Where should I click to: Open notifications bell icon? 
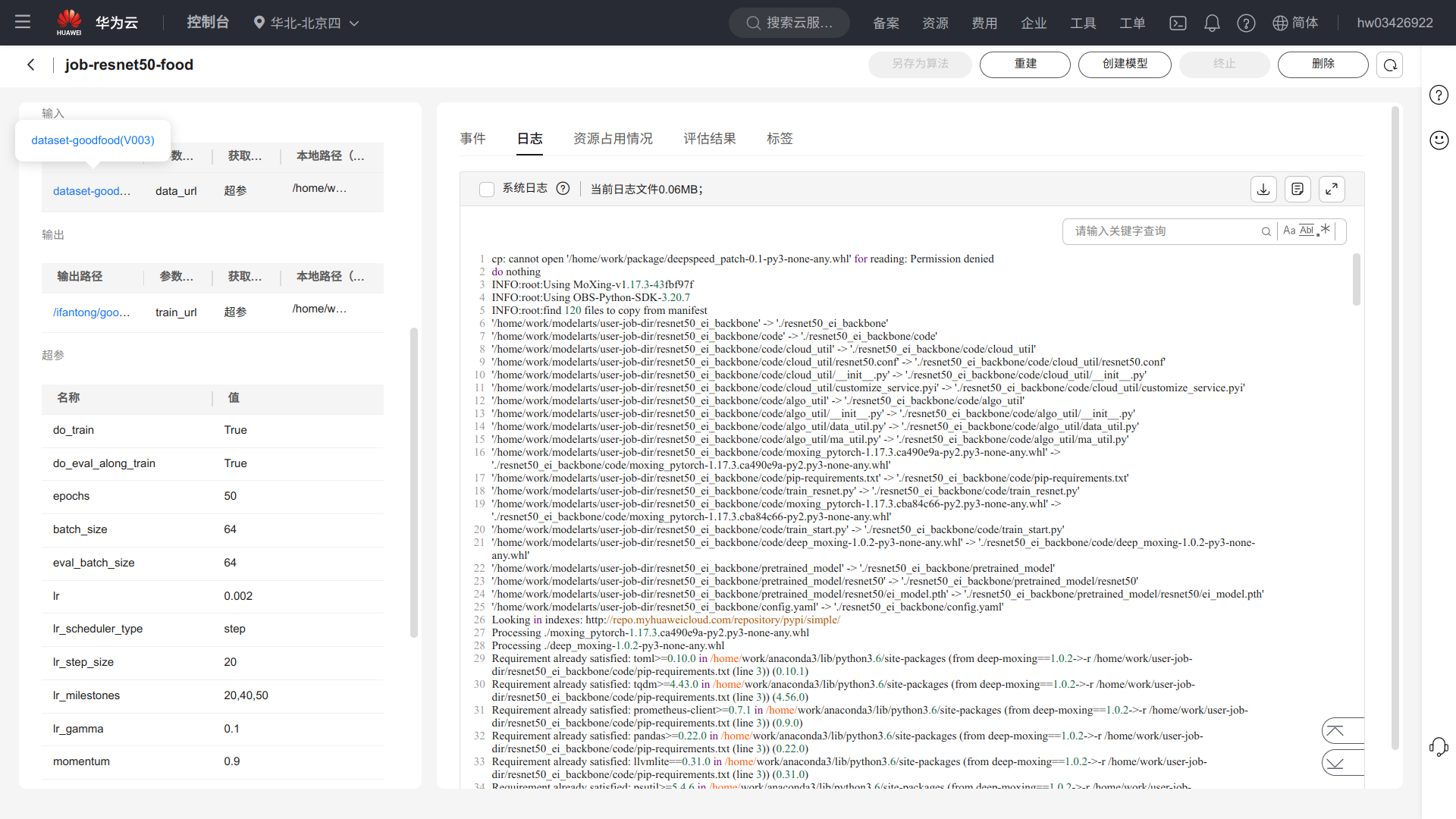point(1212,23)
